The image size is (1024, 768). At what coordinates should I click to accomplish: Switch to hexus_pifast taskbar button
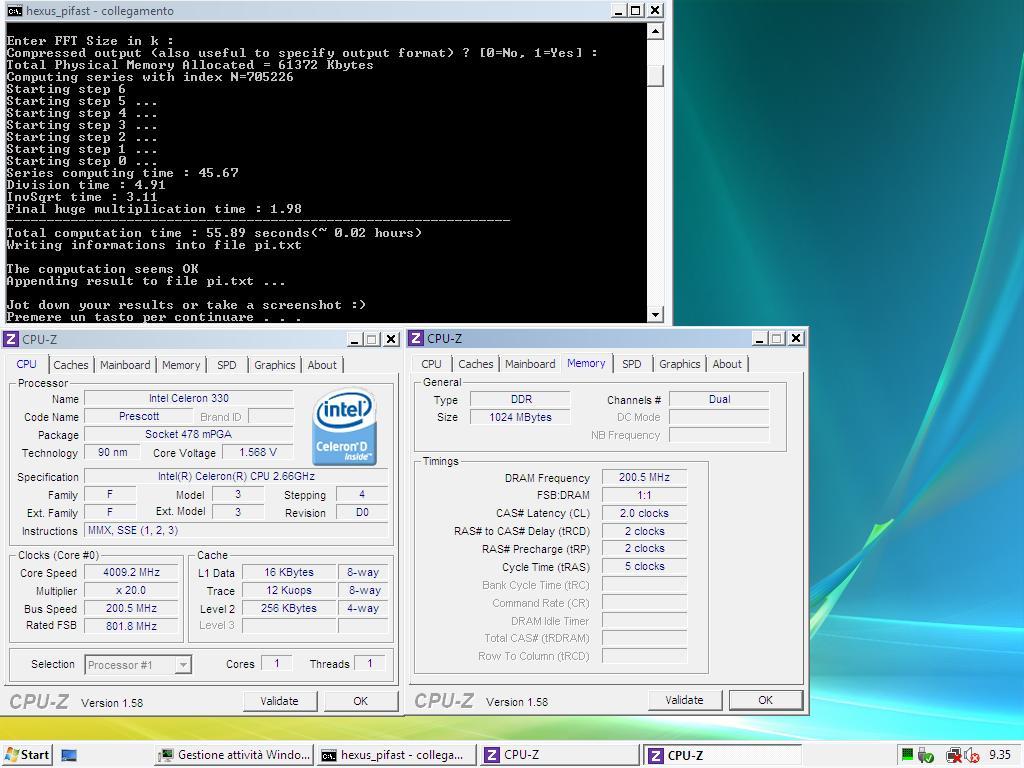397,755
